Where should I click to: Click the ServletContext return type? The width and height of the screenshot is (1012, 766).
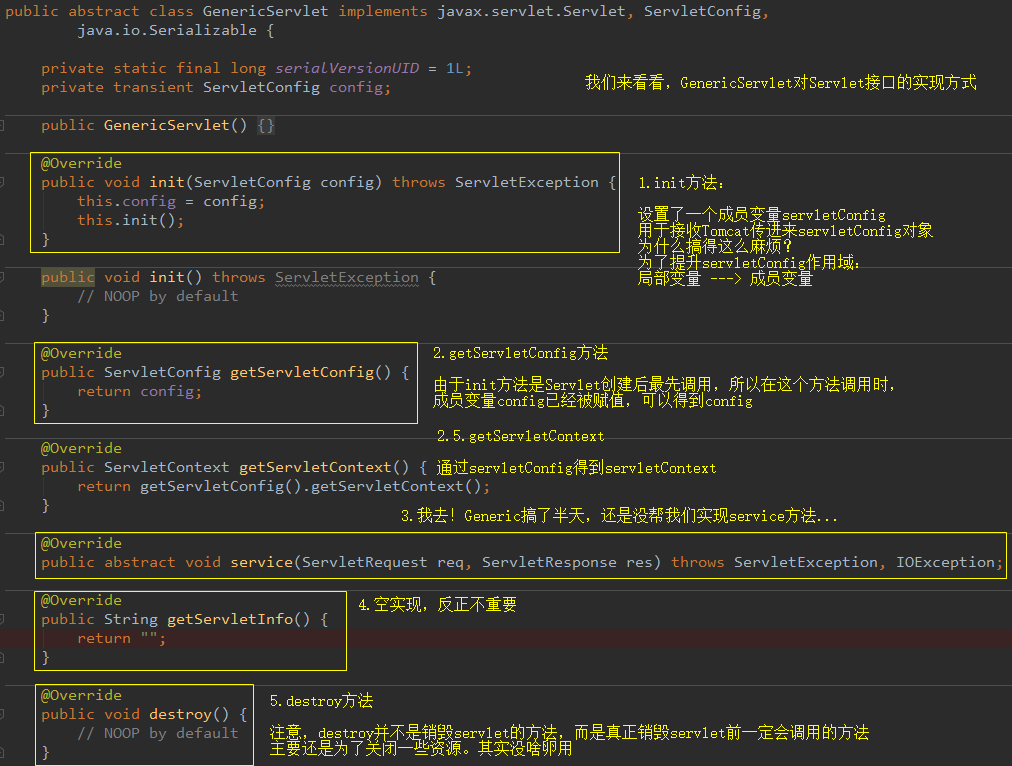pos(167,467)
